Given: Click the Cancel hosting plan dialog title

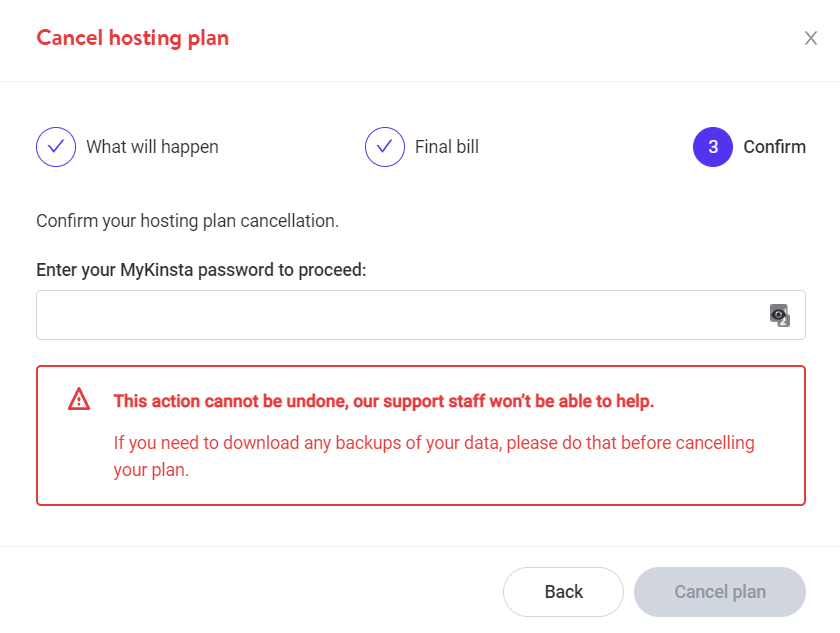Looking at the screenshot, I should [132, 39].
